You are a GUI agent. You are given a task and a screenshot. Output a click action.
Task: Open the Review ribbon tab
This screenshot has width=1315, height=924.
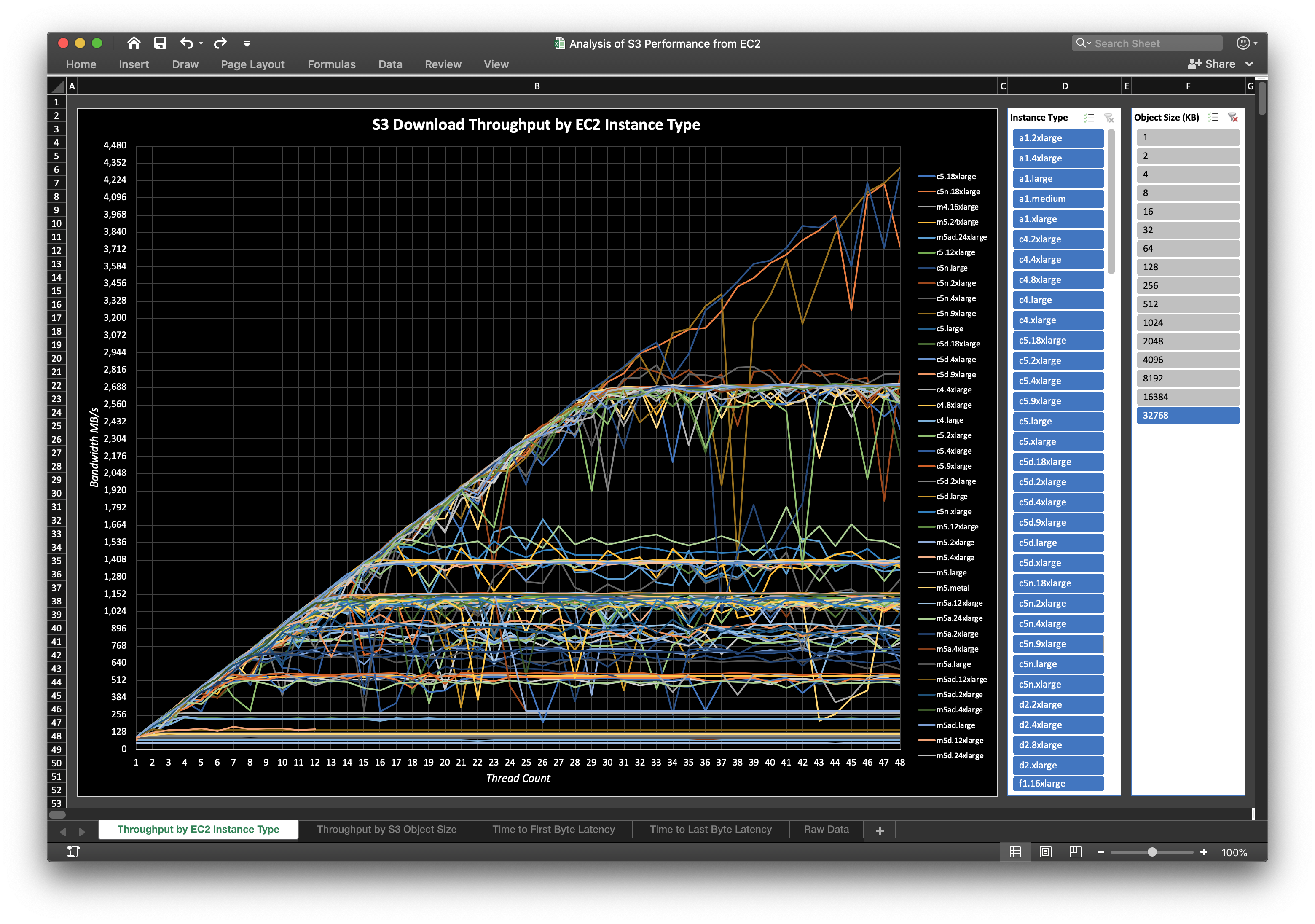443,64
